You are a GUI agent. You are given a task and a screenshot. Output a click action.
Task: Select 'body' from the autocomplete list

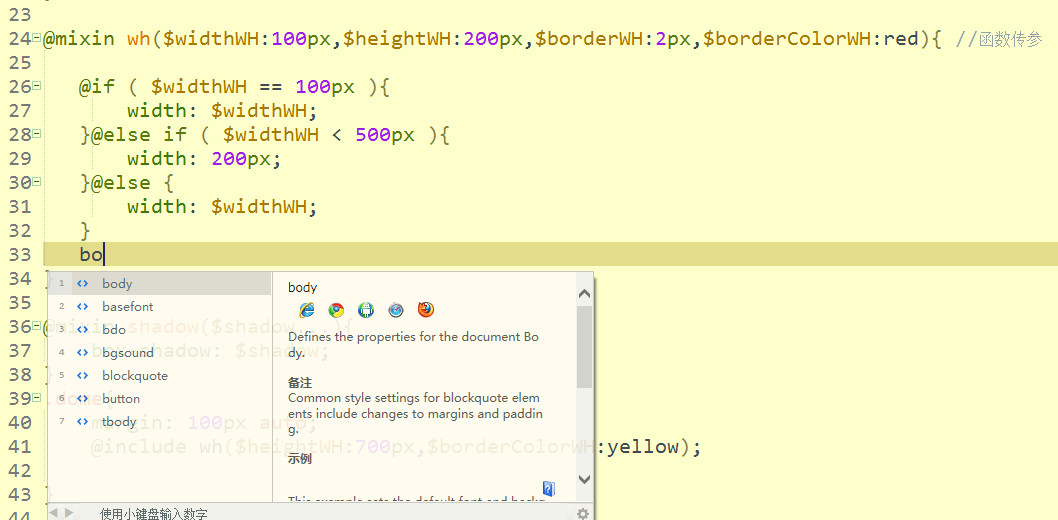pos(117,284)
